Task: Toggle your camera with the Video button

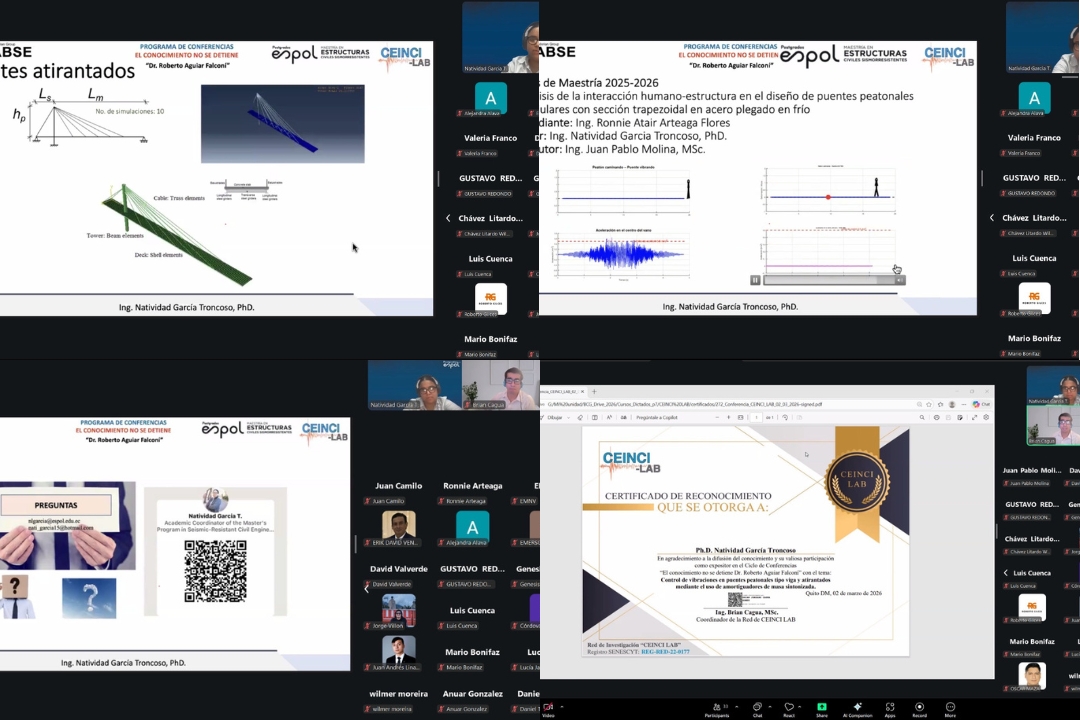Action: 546,708
